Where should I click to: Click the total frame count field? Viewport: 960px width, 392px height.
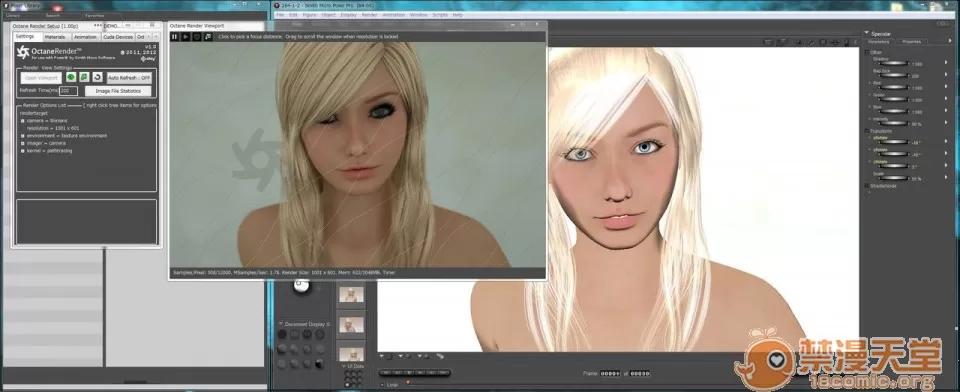(640, 373)
